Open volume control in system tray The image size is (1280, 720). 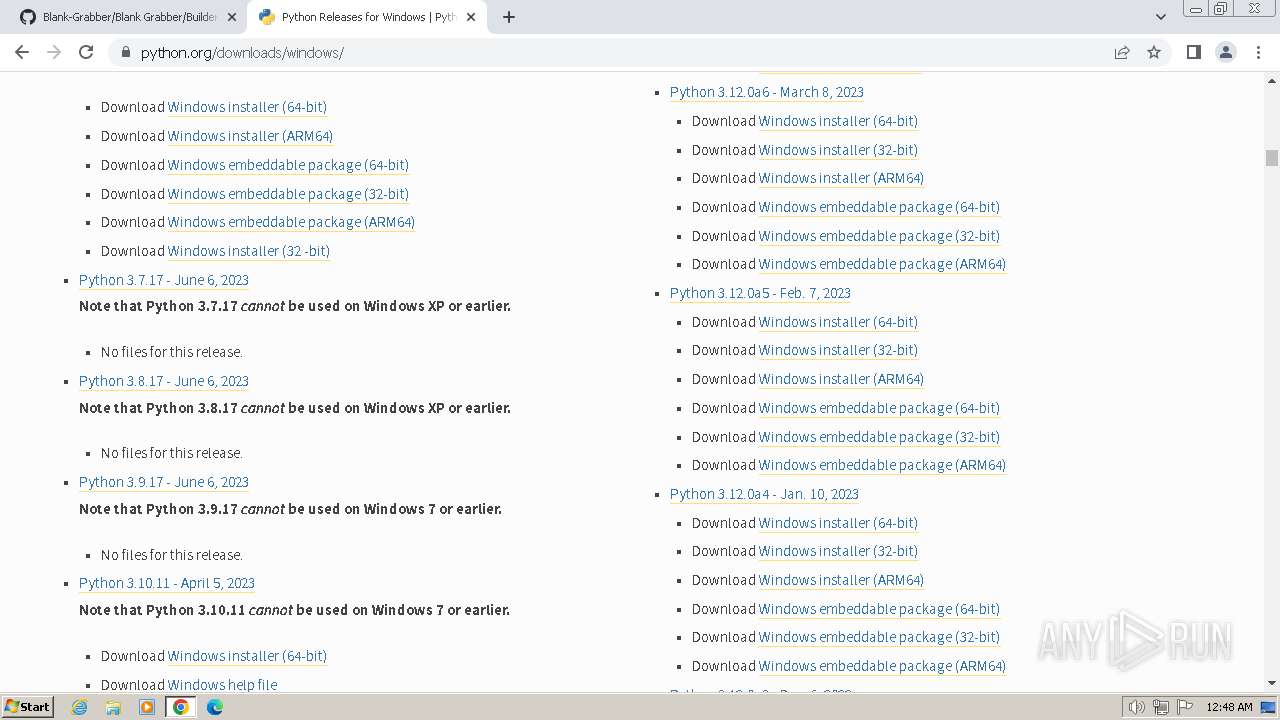pyautogui.click(x=1136, y=707)
